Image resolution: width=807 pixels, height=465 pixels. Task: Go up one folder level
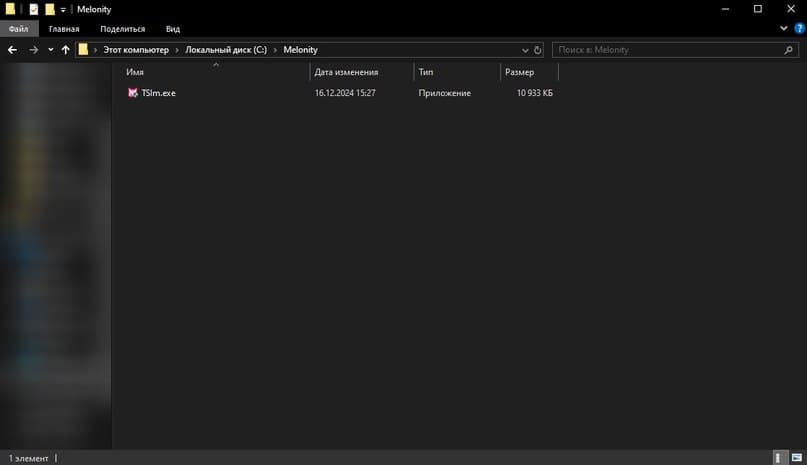click(x=66, y=49)
